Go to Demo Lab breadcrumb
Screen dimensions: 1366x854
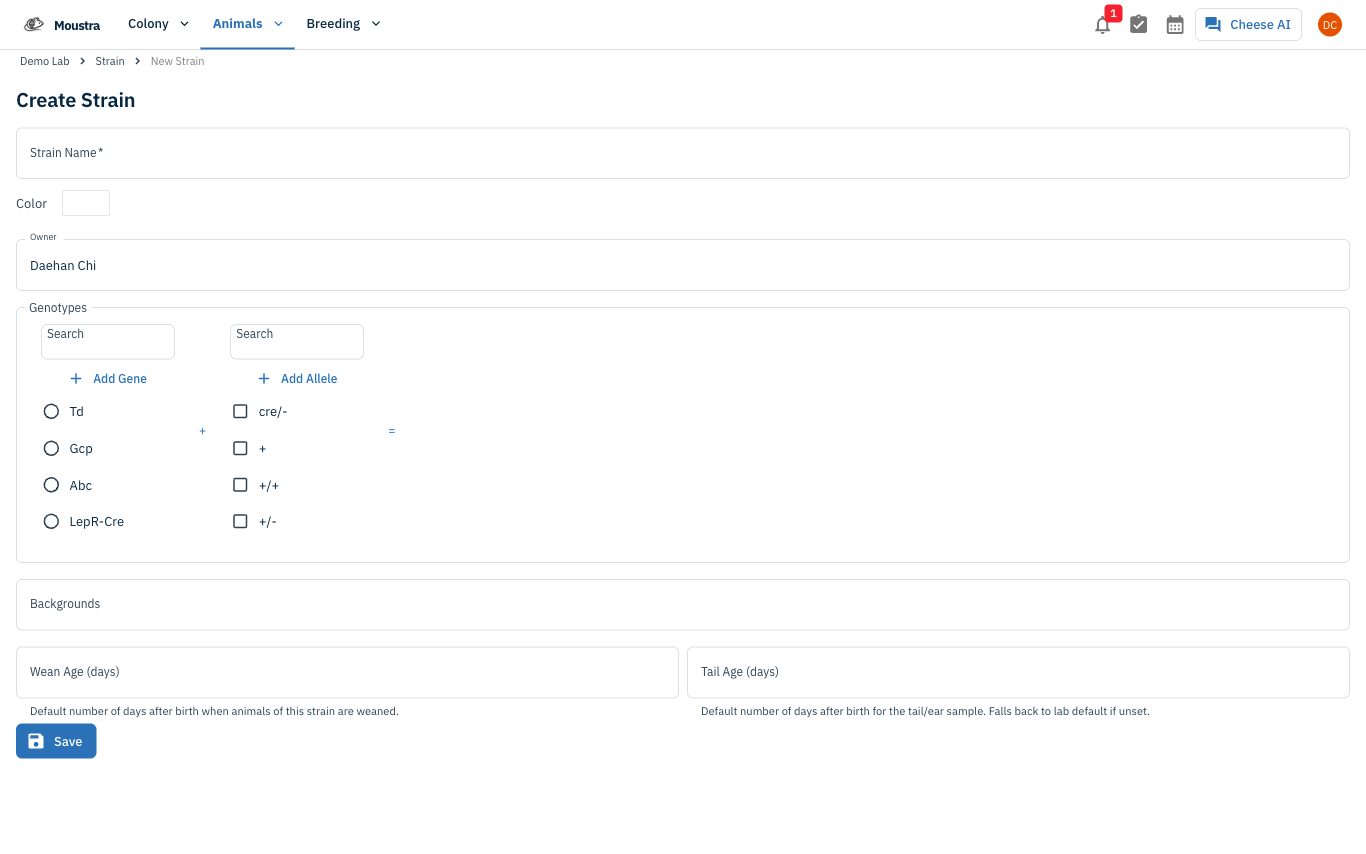[x=45, y=62]
